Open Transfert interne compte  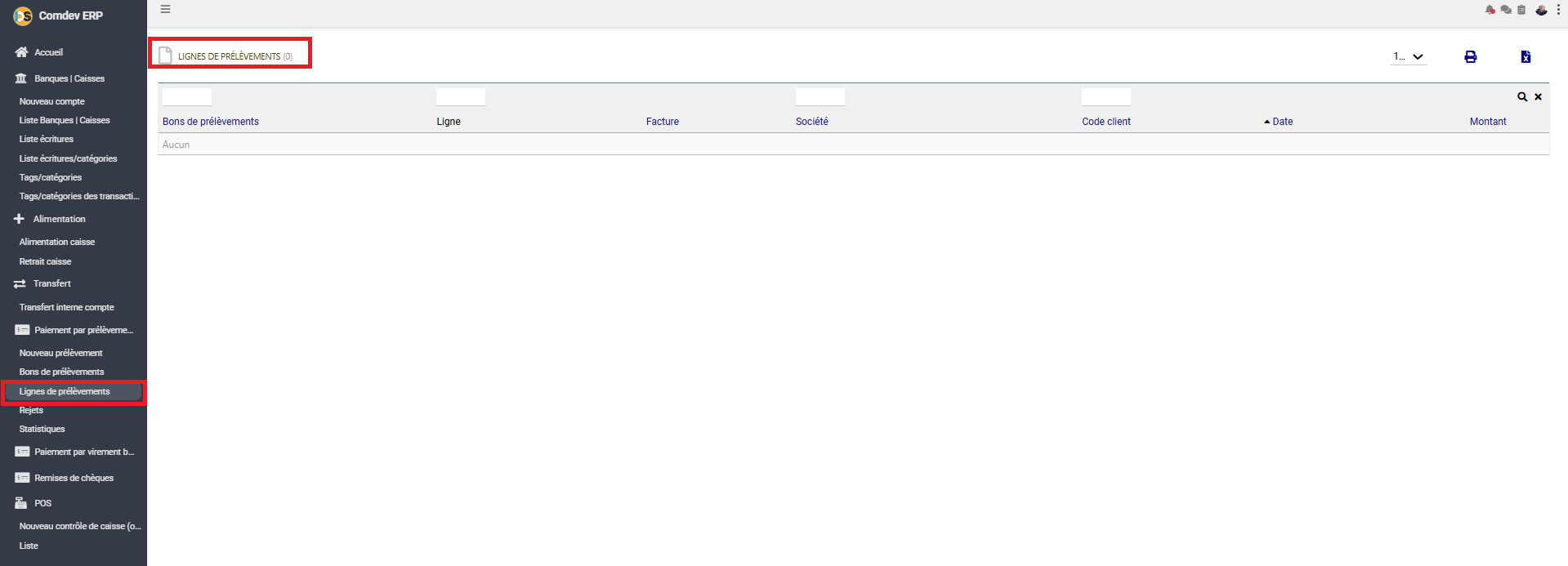click(67, 307)
